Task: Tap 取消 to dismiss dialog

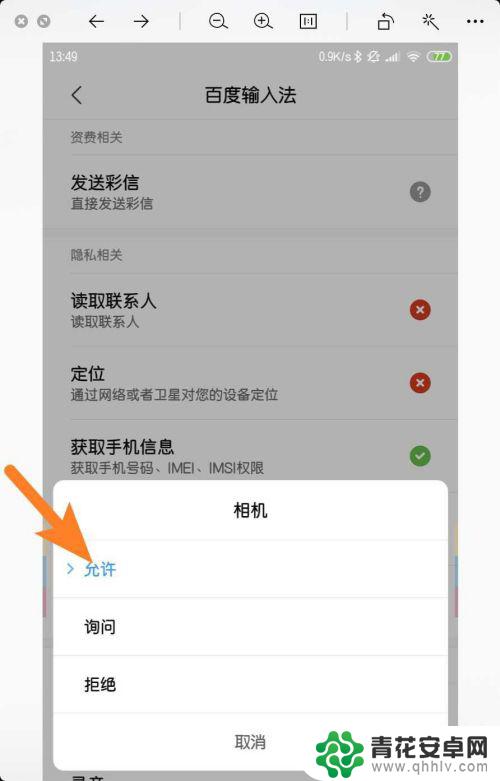Action: (250, 742)
